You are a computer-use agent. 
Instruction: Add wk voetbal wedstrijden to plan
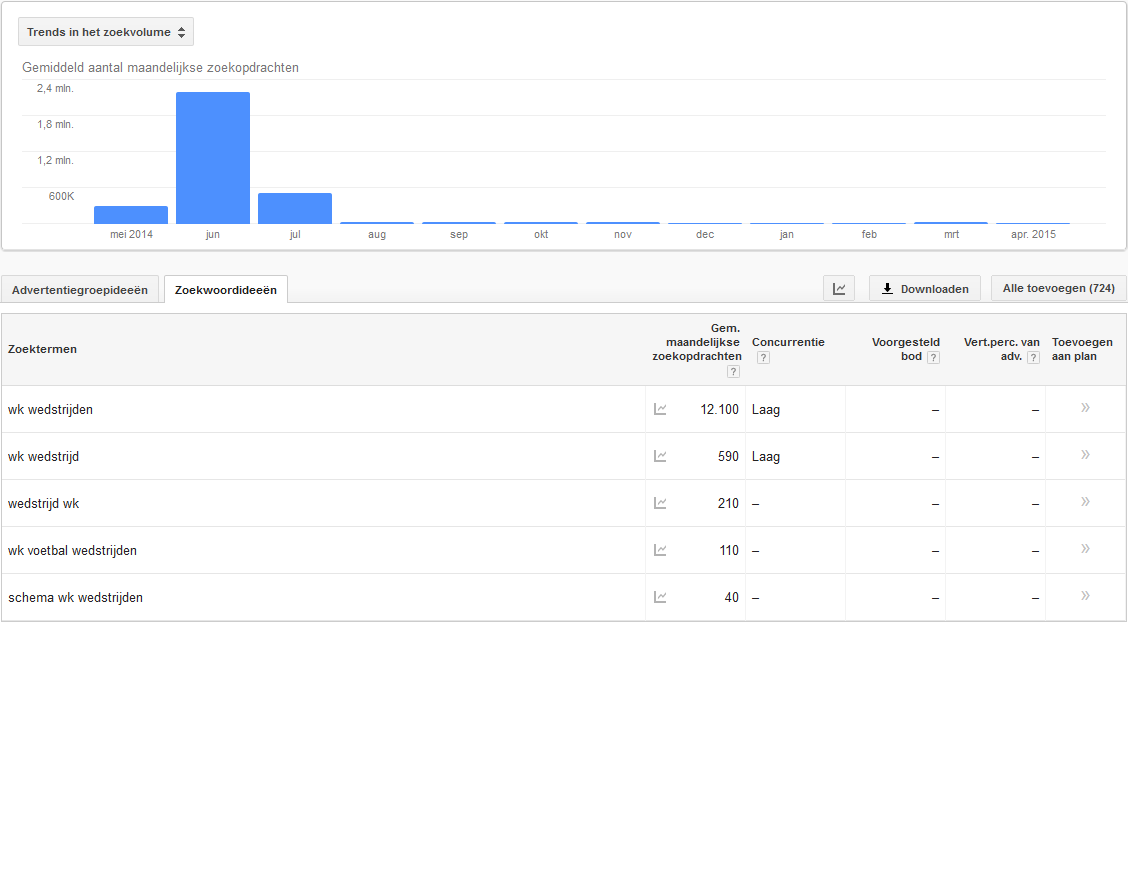(x=1086, y=549)
